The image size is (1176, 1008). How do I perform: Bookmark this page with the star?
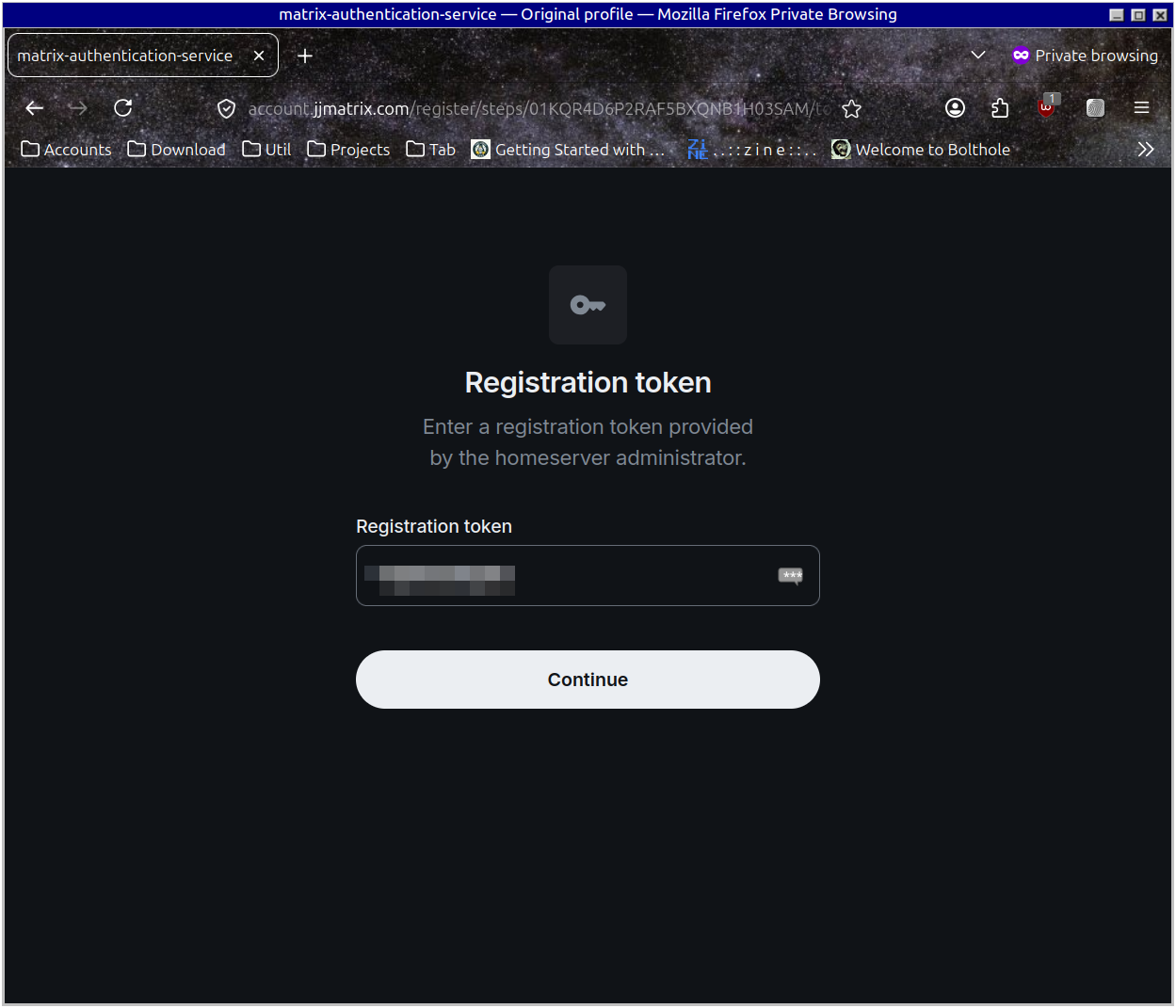[x=852, y=109]
